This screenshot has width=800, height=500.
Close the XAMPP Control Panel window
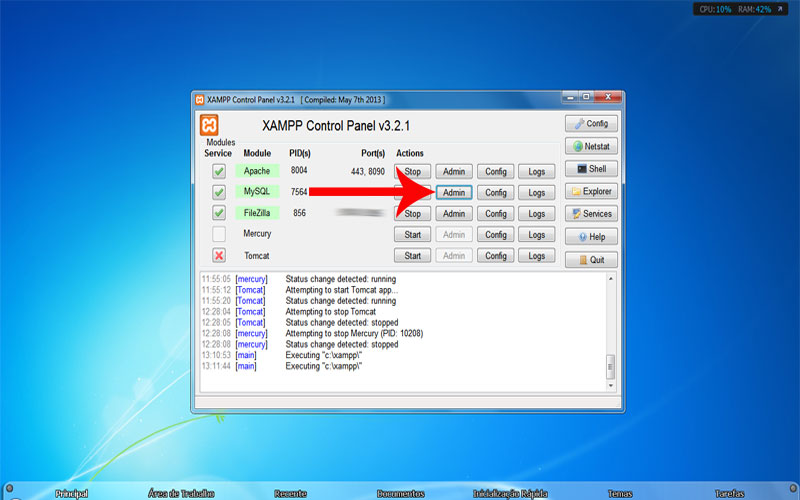pos(608,97)
